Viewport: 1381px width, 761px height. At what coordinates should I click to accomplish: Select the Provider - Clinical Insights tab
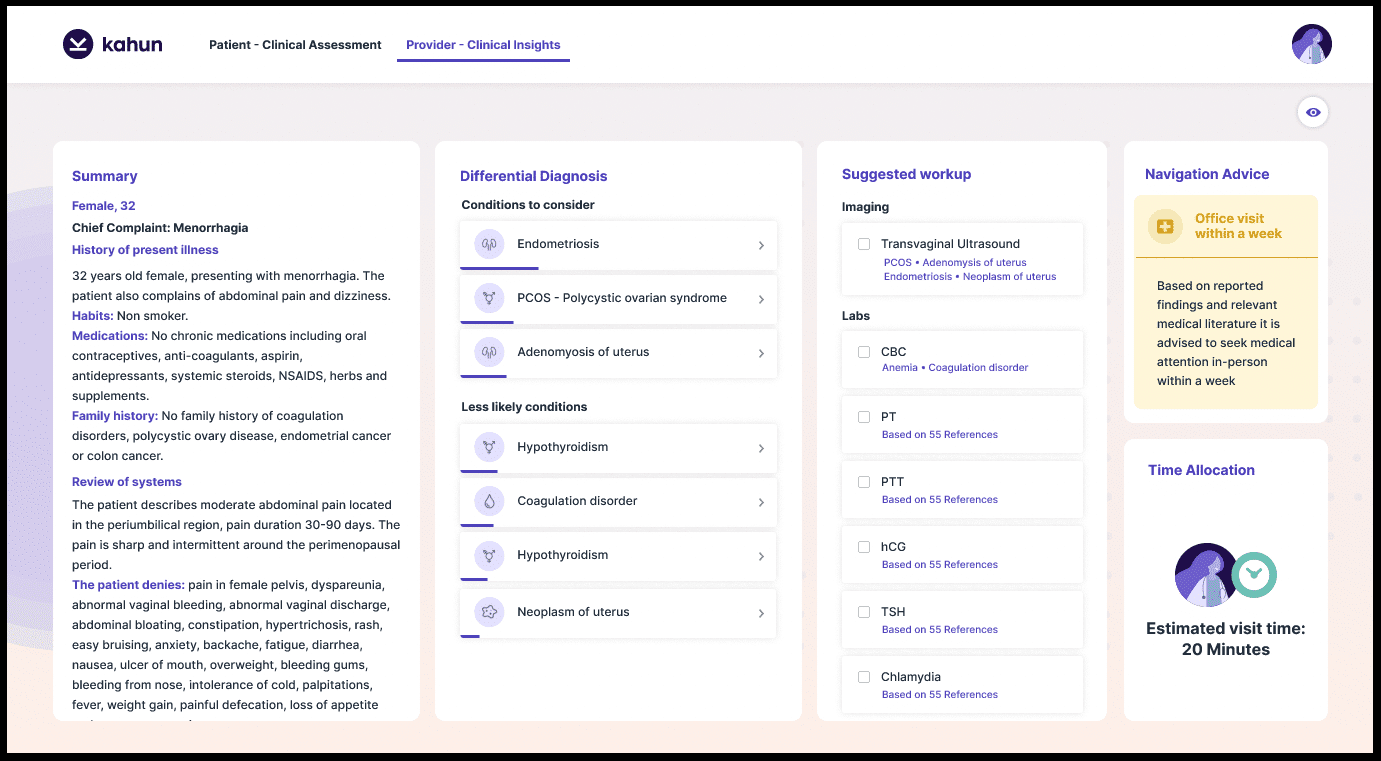483,44
